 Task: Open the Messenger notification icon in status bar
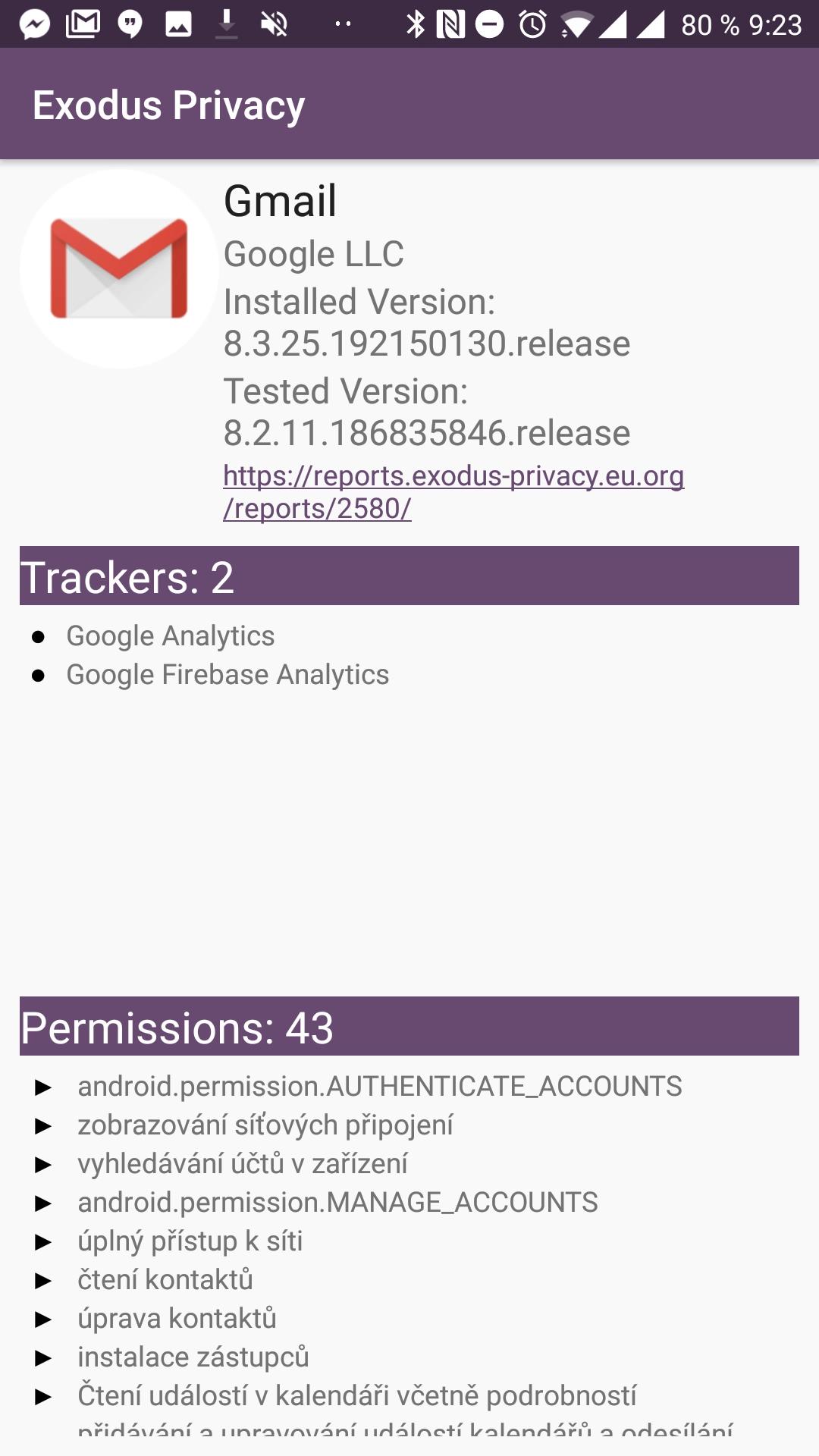tap(35, 25)
